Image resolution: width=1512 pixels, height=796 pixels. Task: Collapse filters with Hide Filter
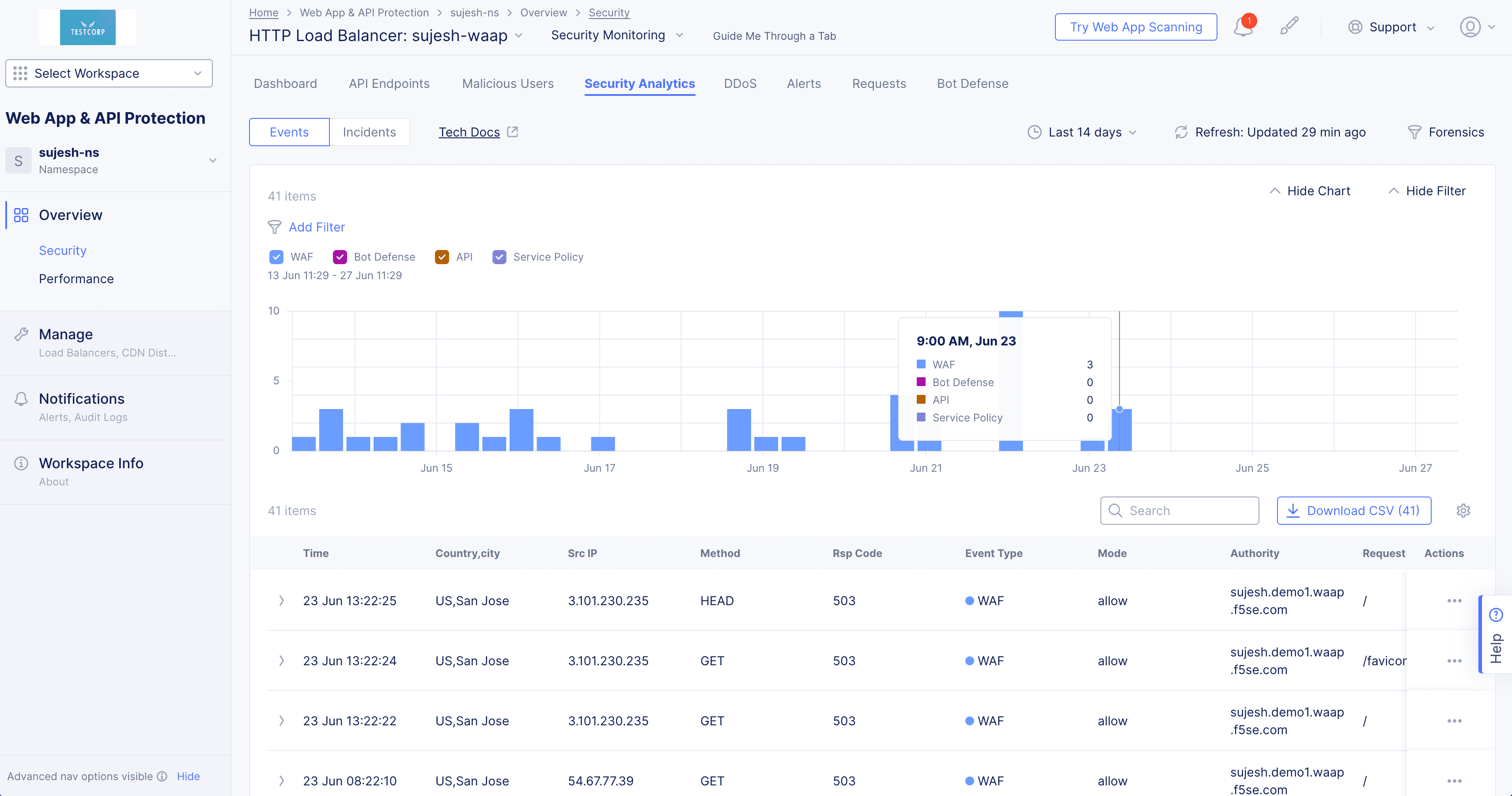point(1427,191)
